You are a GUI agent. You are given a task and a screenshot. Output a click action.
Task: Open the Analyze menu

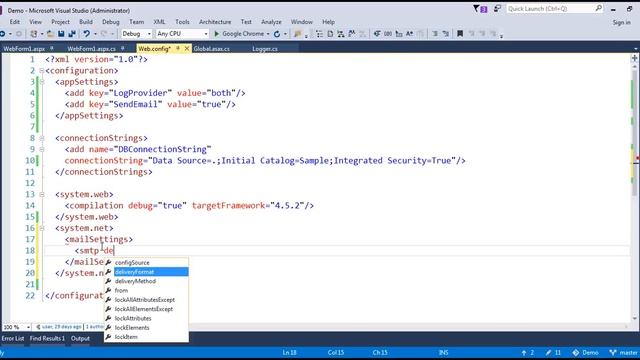[x=271, y=22]
